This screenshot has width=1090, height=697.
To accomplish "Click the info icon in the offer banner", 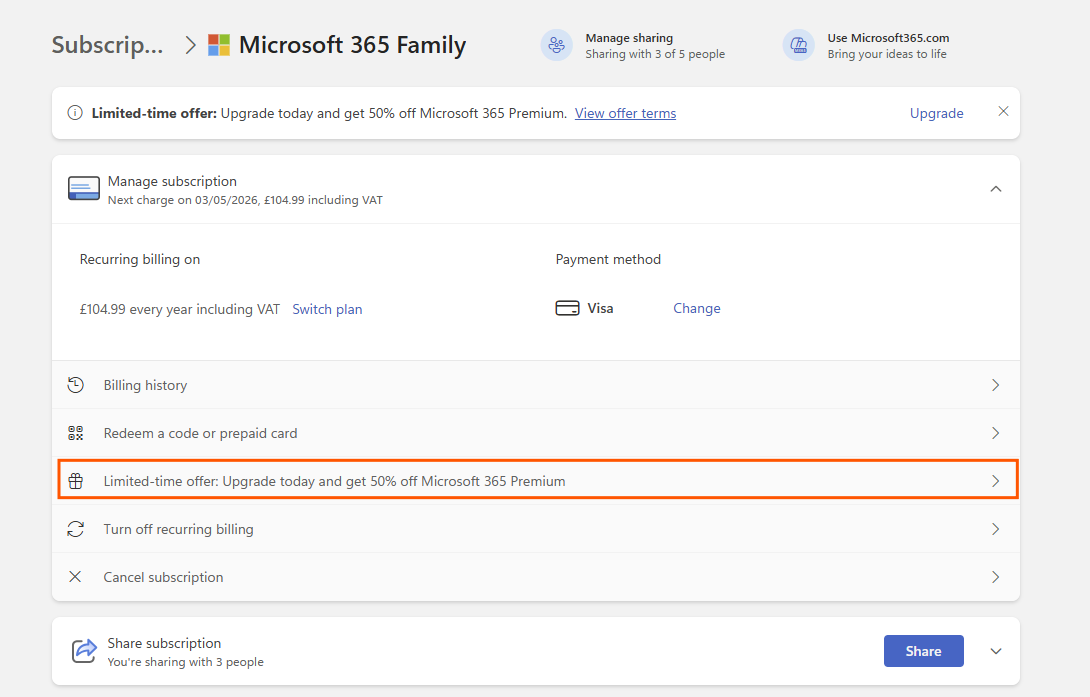I will click(x=75, y=113).
